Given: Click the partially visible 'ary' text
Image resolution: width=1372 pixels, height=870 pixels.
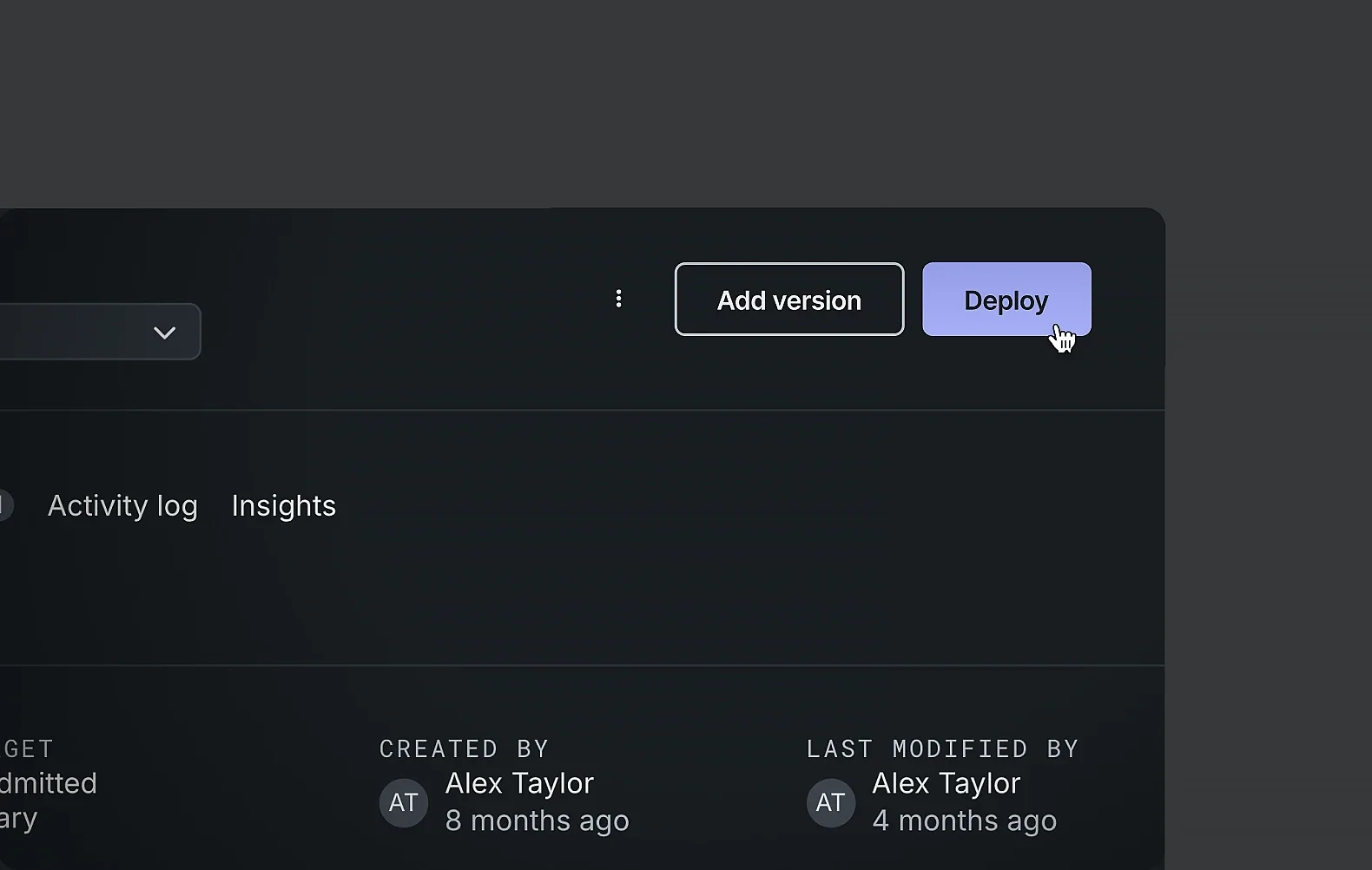Looking at the screenshot, I should point(19,819).
